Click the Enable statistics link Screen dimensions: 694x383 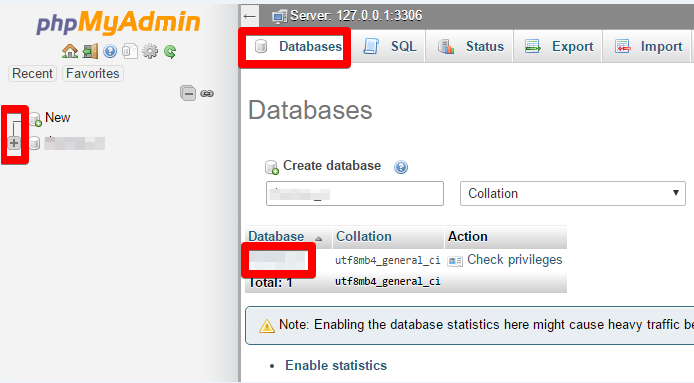pyautogui.click(x=336, y=365)
